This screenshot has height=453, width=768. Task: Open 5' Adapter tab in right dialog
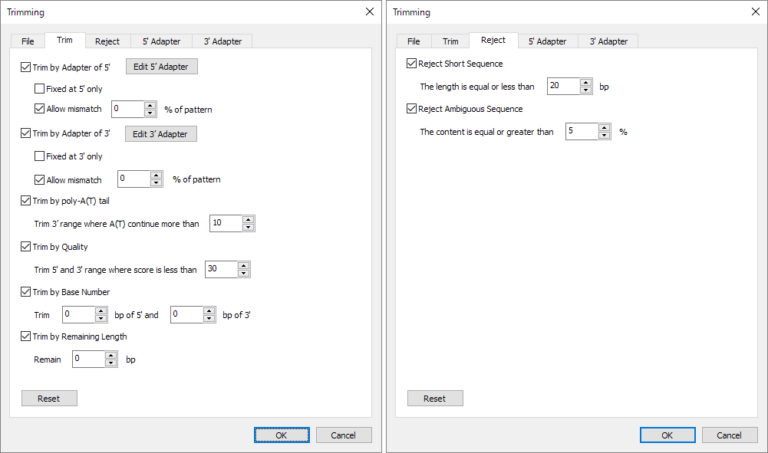547,41
